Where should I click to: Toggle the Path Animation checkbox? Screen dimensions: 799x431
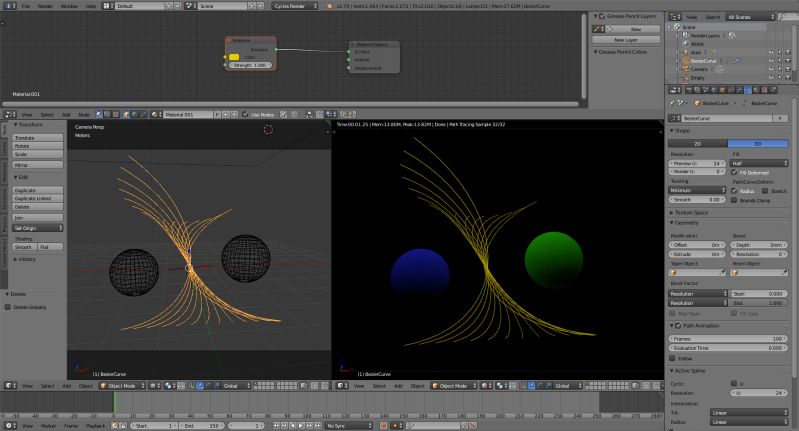[x=678, y=326]
